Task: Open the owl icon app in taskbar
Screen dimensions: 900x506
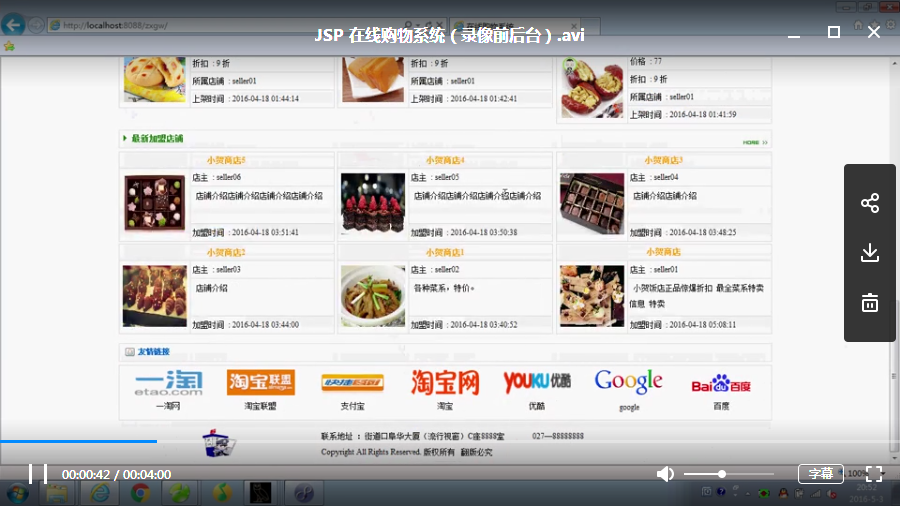Action: click(x=260, y=493)
